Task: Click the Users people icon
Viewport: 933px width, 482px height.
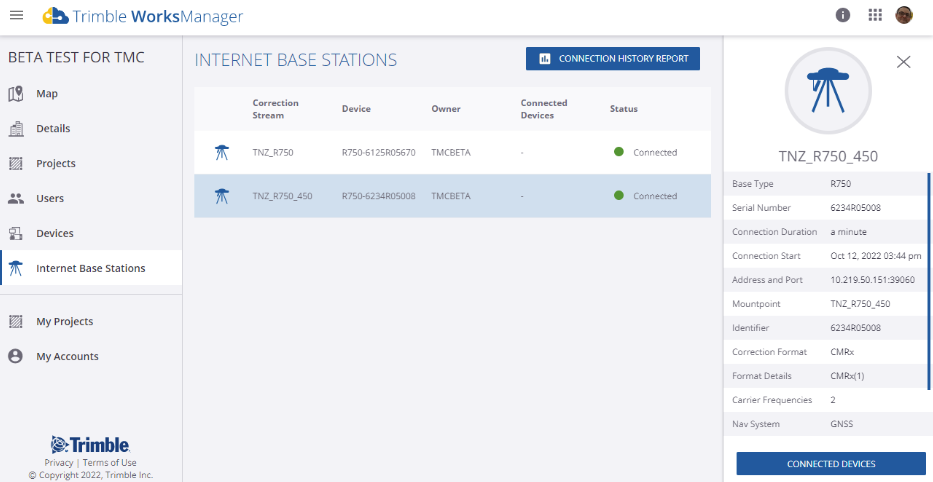Action: (16, 198)
